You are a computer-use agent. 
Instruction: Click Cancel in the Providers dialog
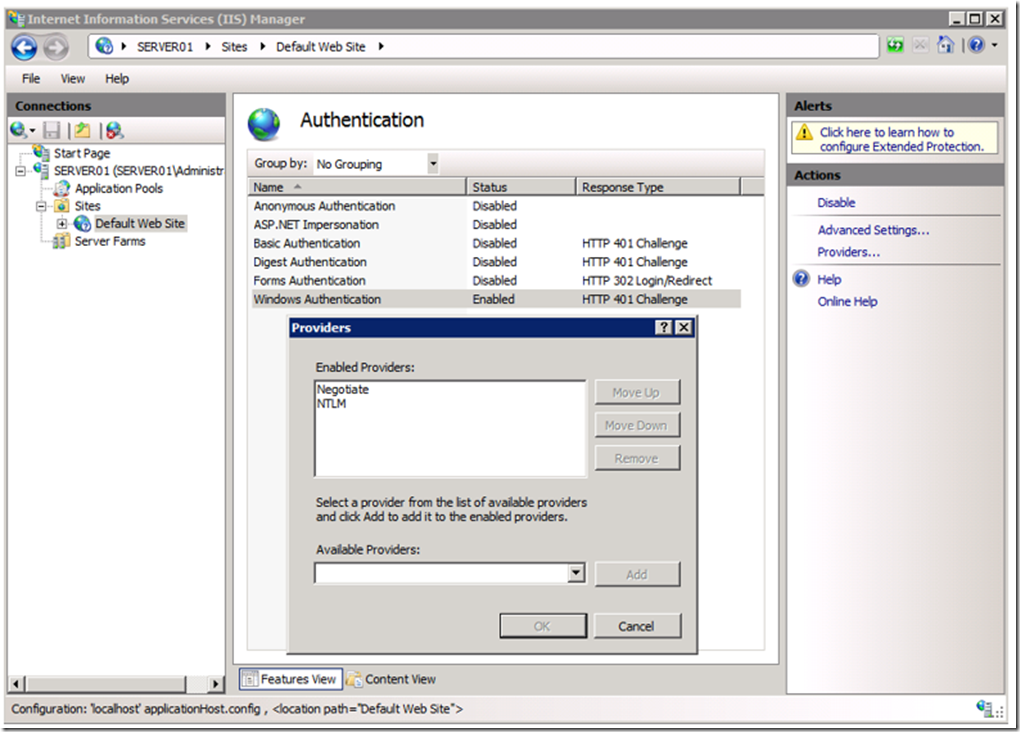(637, 626)
